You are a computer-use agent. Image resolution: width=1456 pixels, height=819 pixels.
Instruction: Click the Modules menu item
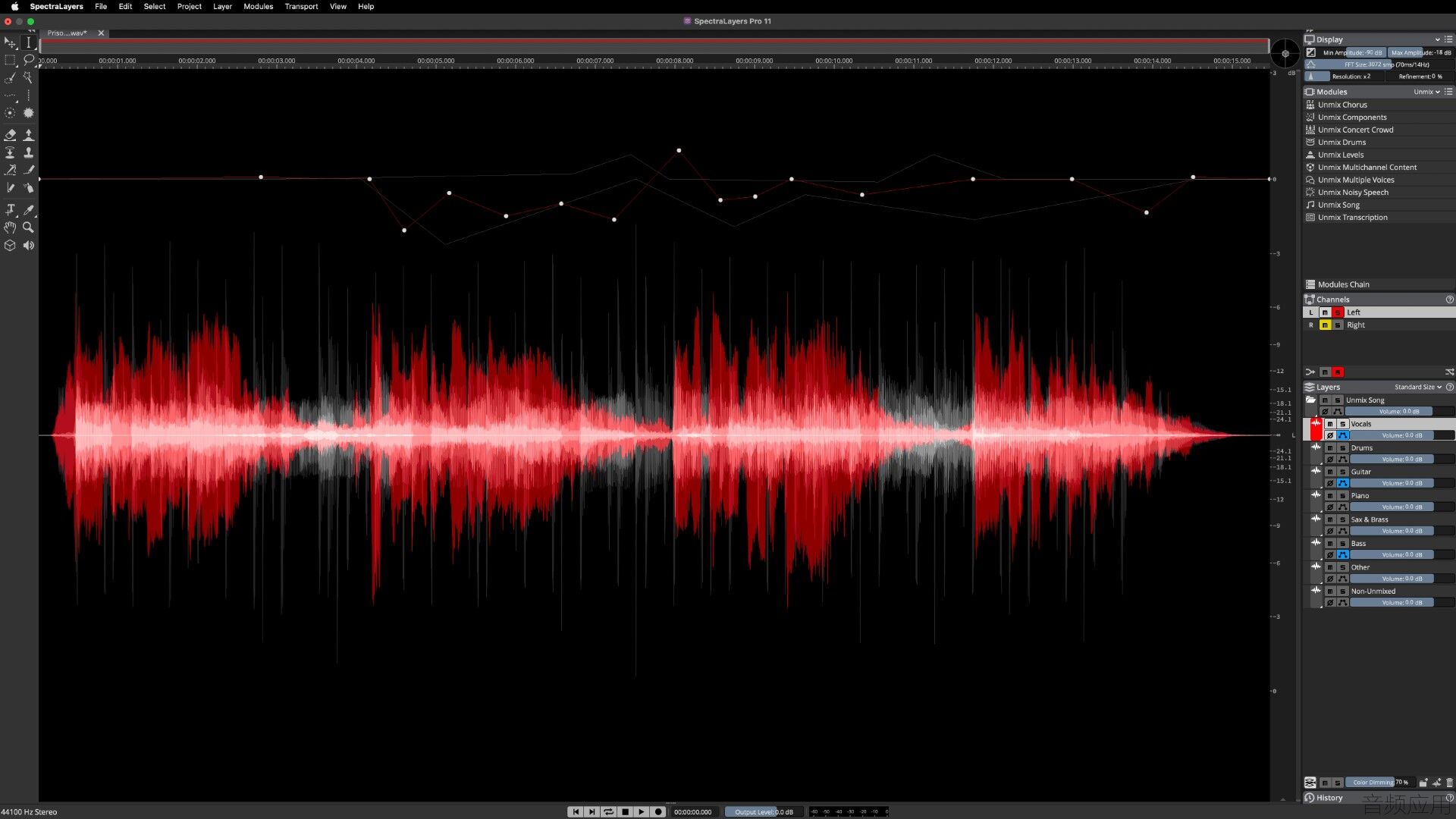(258, 6)
